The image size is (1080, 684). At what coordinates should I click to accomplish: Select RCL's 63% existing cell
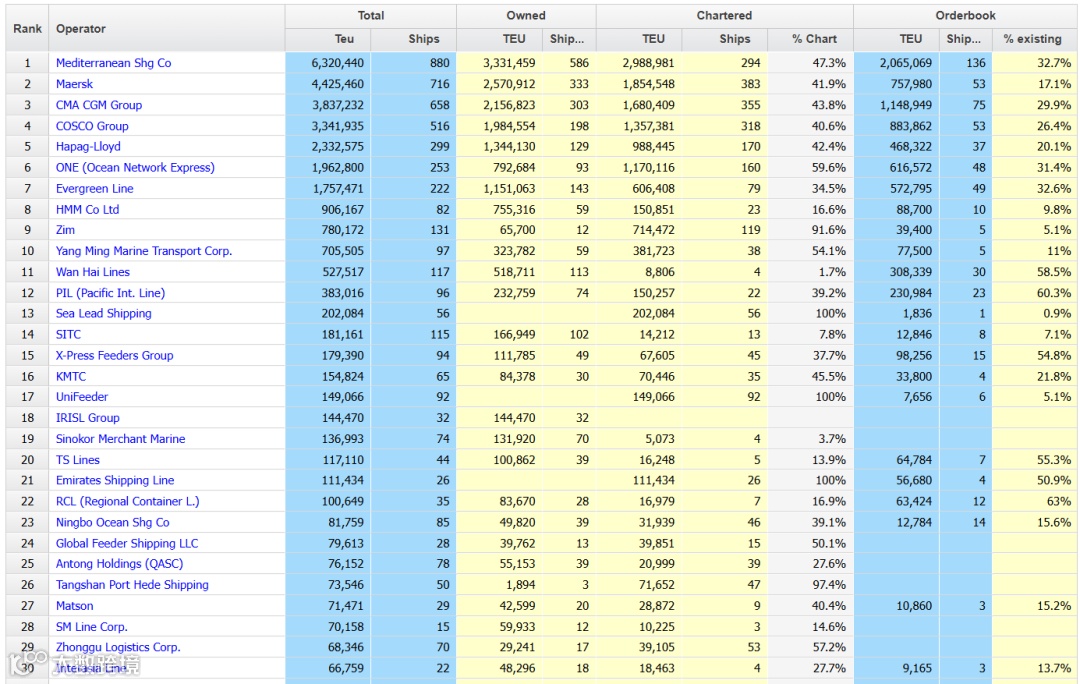[x=1034, y=501]
